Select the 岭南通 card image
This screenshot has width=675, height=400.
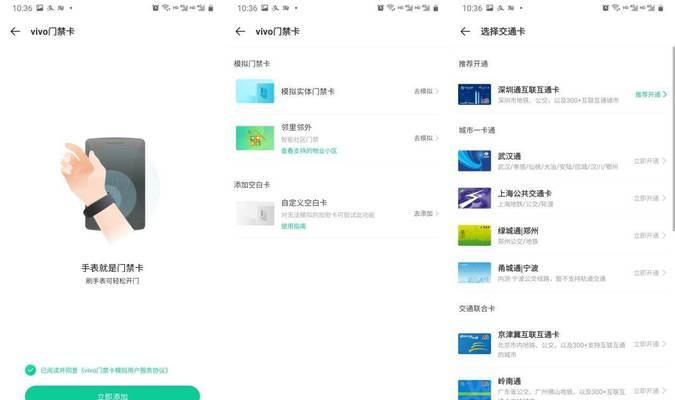474,390
